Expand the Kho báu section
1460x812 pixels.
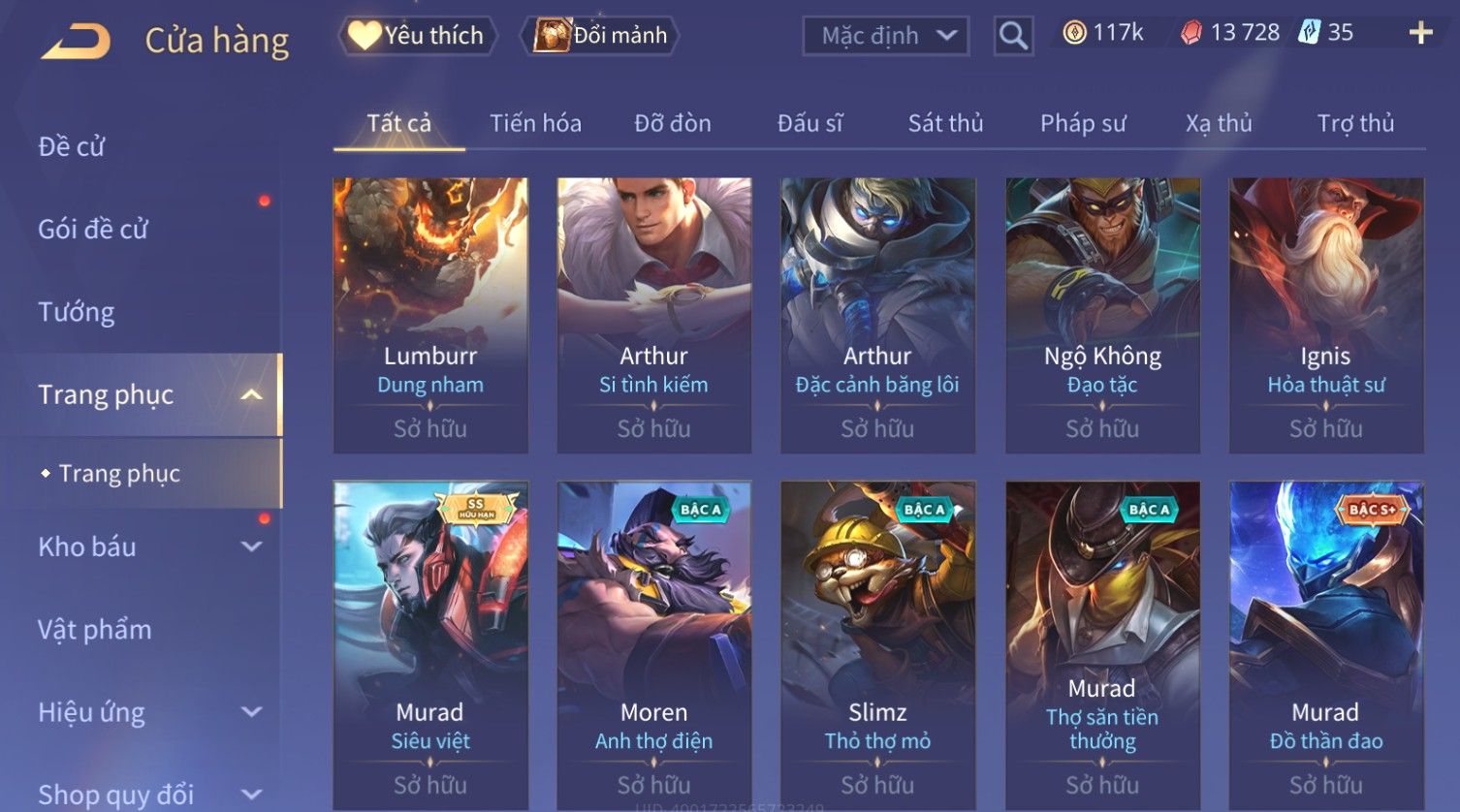251,547
